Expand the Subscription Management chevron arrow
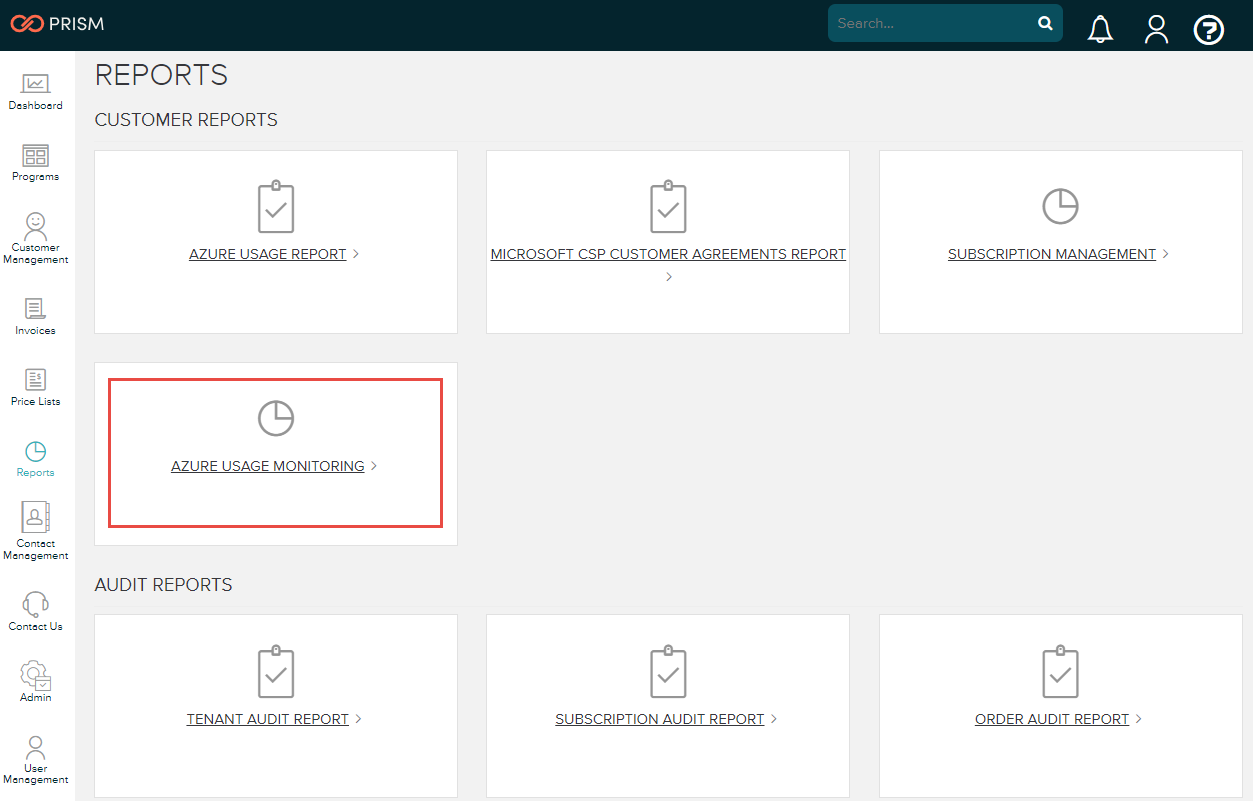The height and width of the screenshot is (801, 1253). (1164, 254)
